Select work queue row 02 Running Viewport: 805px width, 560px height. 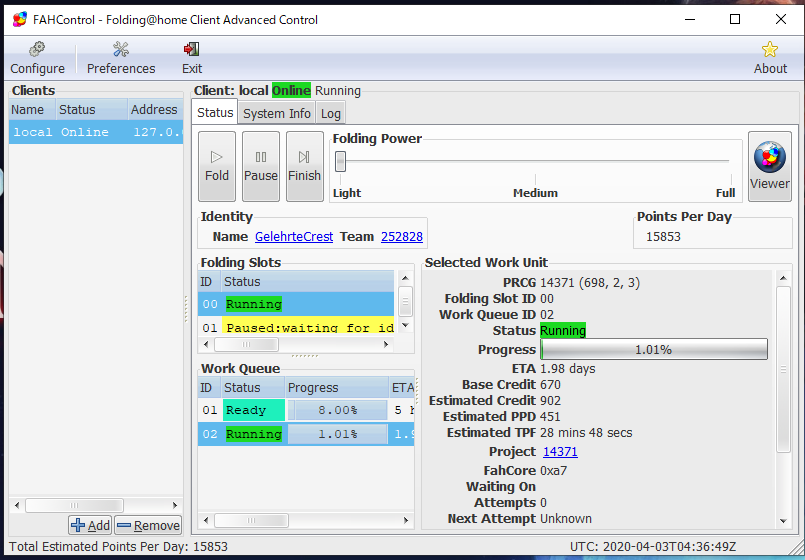[x=306, y=434]
